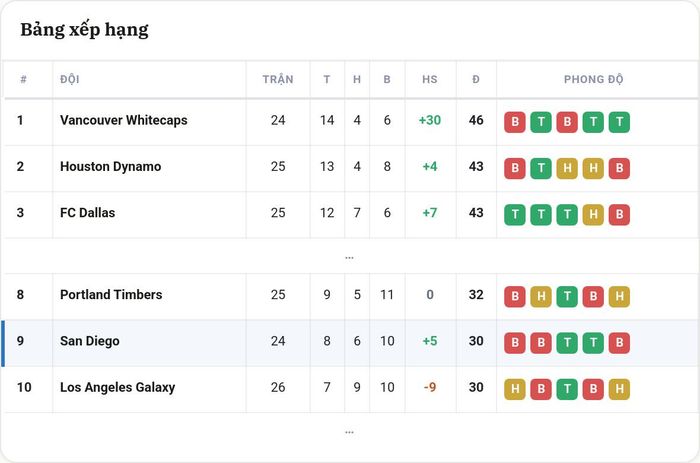Image resolution: width=700 pixels, height=463 pixels.
Task: Expand hidden rows between FC Dallas and Portland
Action: pos(349,258)
